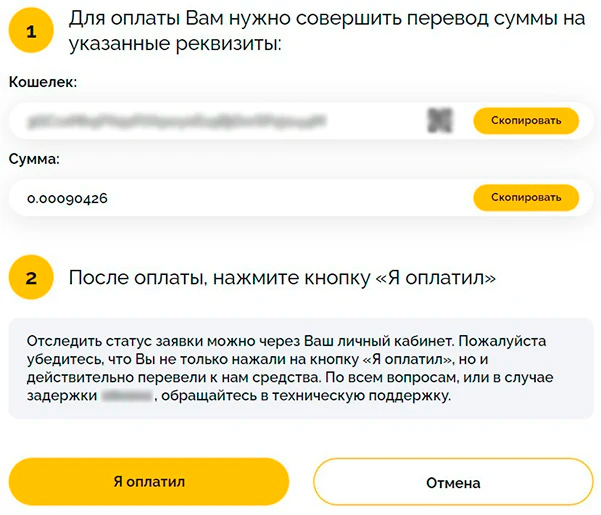Confirm payment with the Я оплатил button
This screenshot has width=601, height=515.
(149, 482)
